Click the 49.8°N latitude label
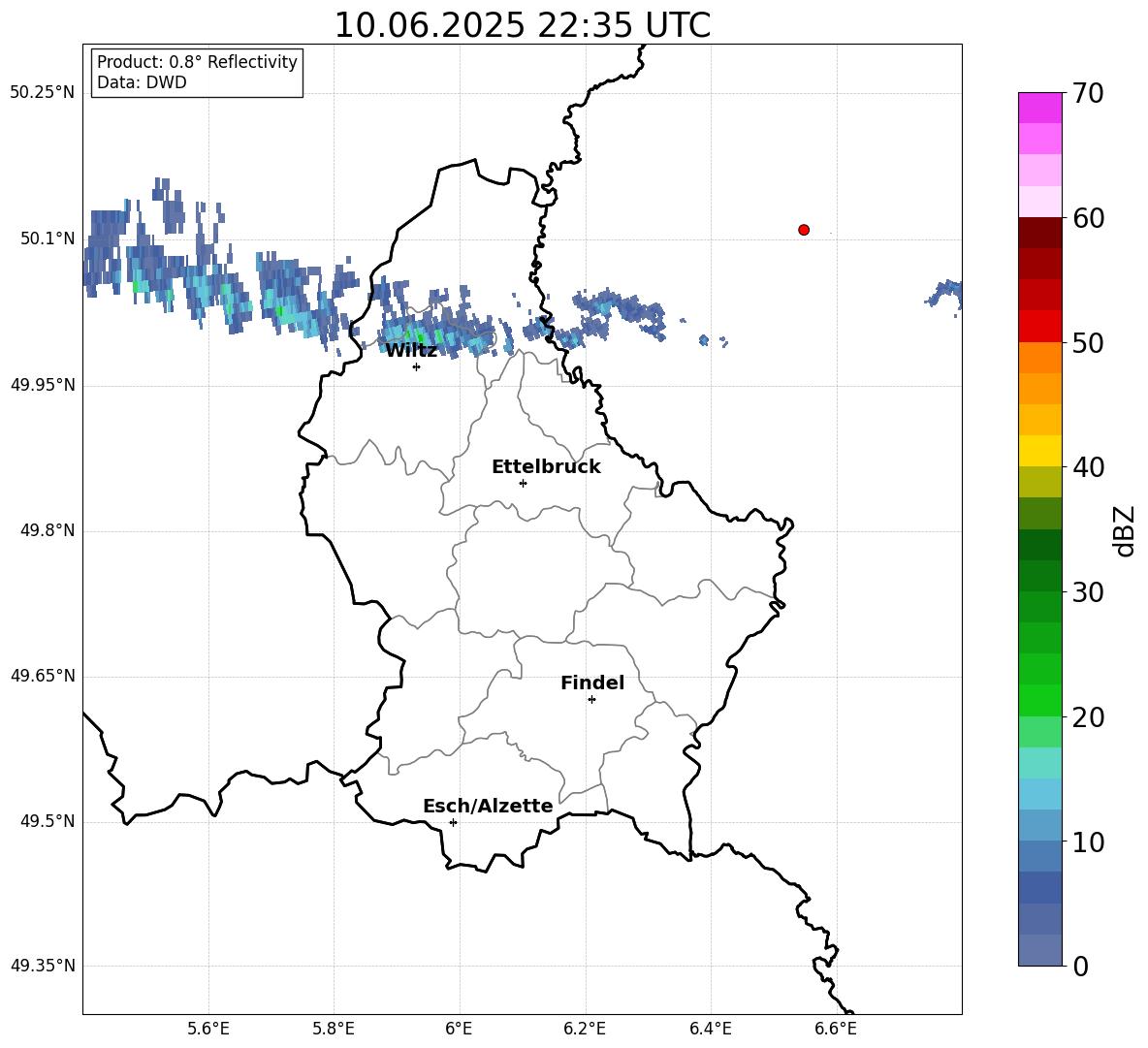This screenshot has width=1148, height=1048. click(47, 530)
